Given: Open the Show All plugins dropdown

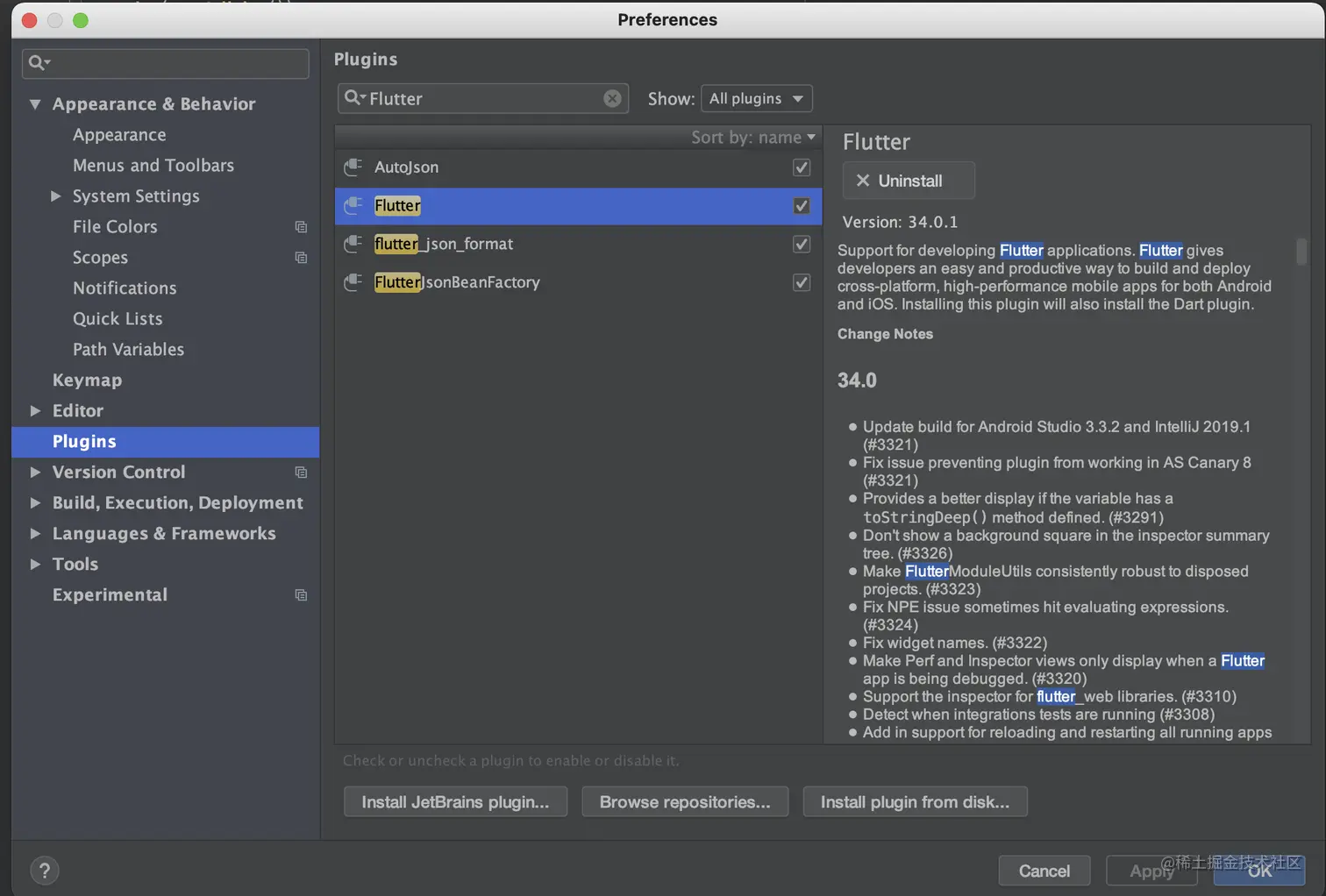Looking at the screenshot, I should 756,98.
